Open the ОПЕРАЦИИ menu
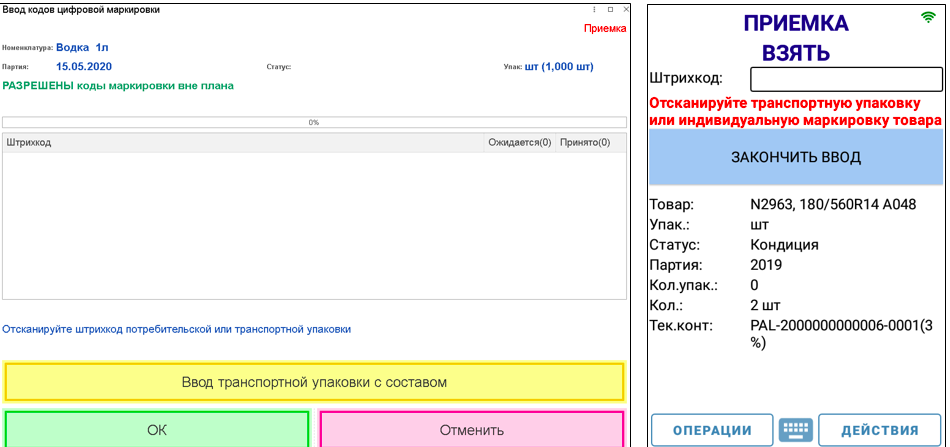The image size is (950, 447). coord(712,430)
